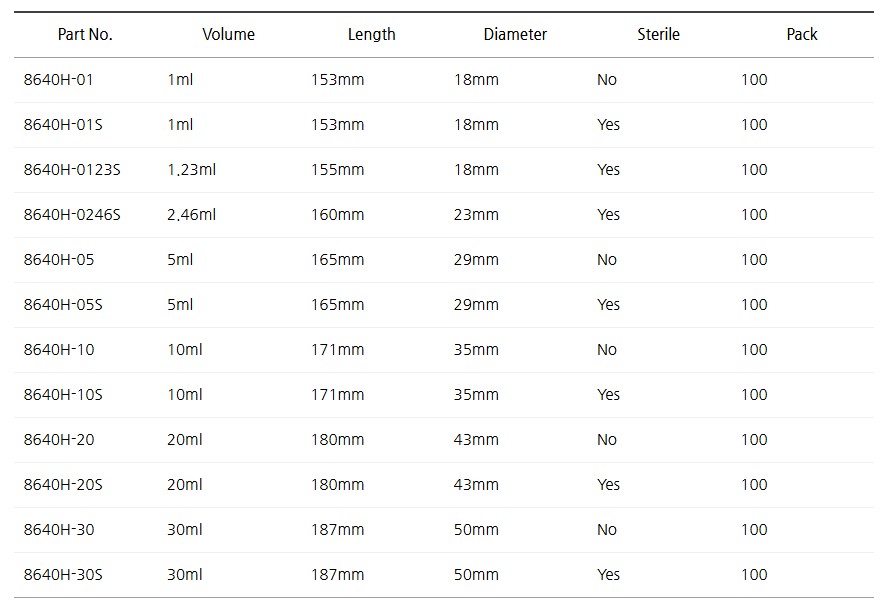Select part number 8640H-0246S
895x603 pixels.
point(72,215)
